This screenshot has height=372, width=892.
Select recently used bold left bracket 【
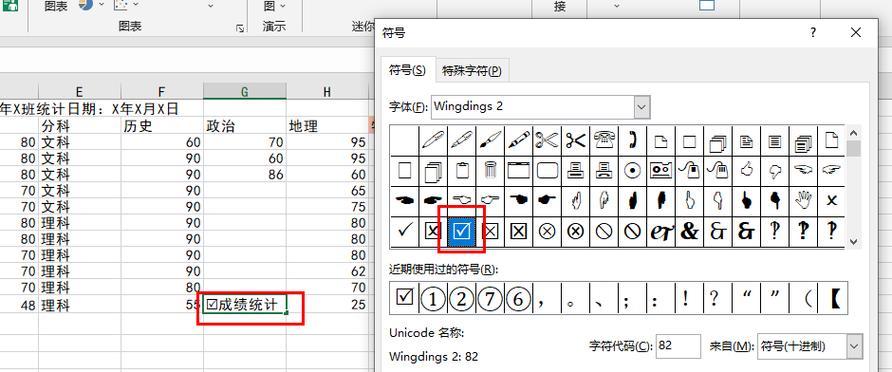tap(833, 297)
